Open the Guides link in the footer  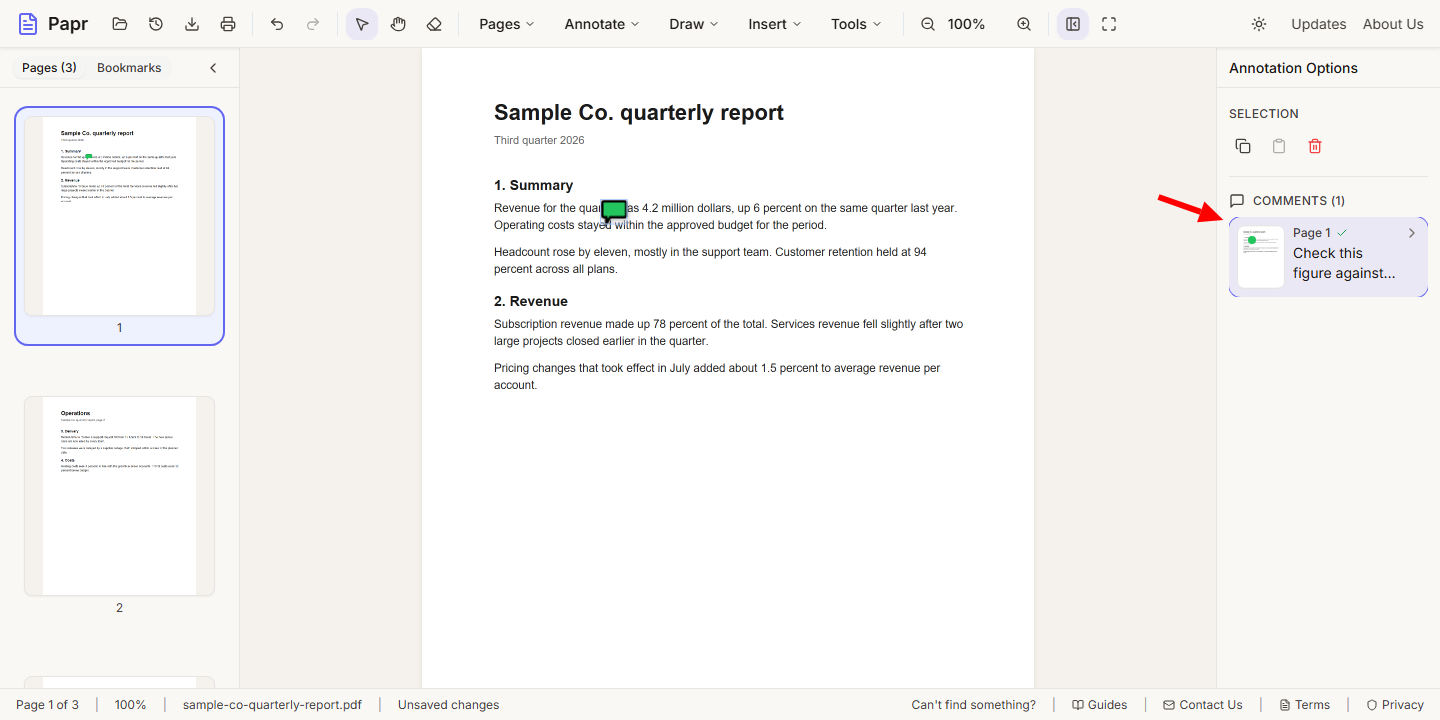pyautogui.click(x=1099, y=705)
